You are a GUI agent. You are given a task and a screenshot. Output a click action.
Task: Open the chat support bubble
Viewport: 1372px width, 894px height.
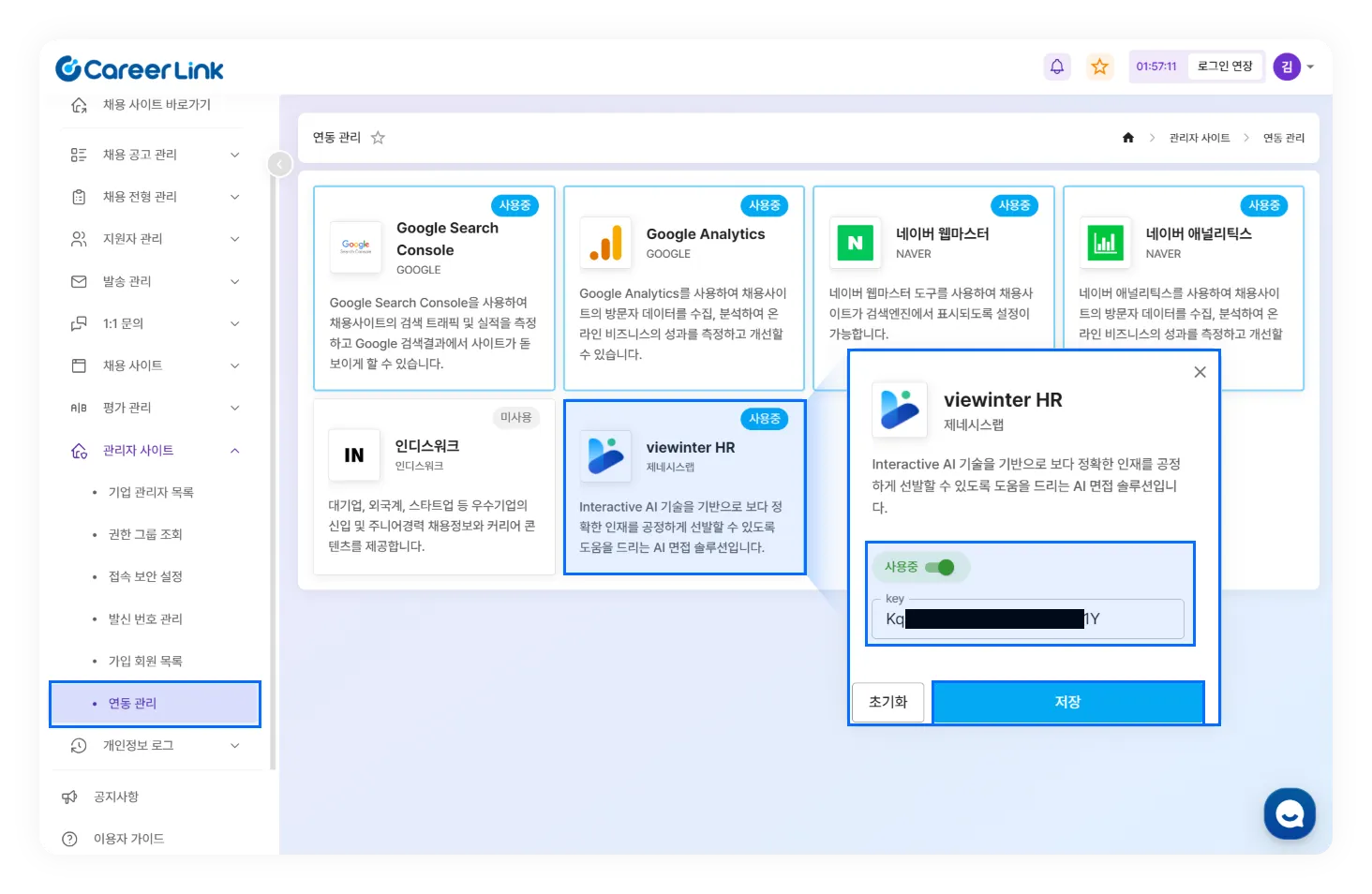coord(1290,813)
